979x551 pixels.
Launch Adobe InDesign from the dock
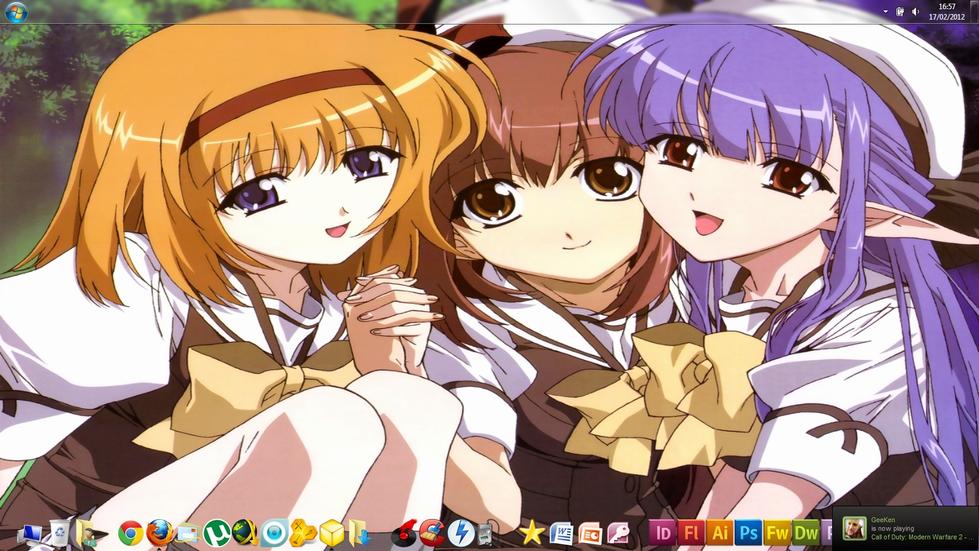coord(661,533)
